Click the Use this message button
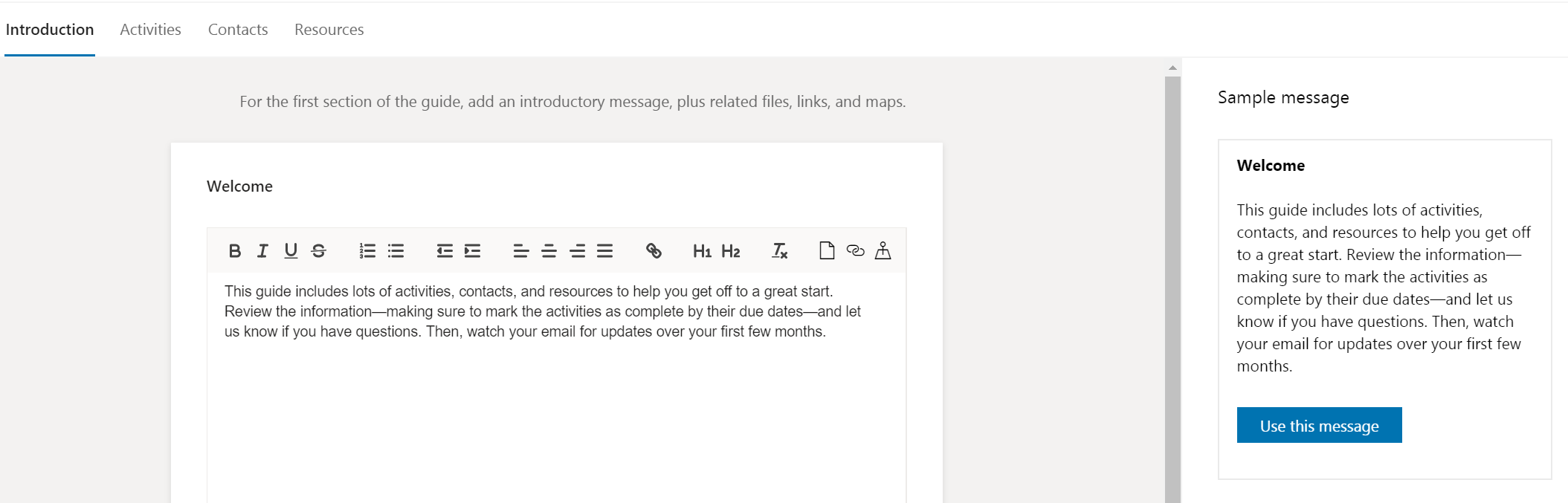This screenshot has height=503, width=1568. click(x=1319, y=426)
